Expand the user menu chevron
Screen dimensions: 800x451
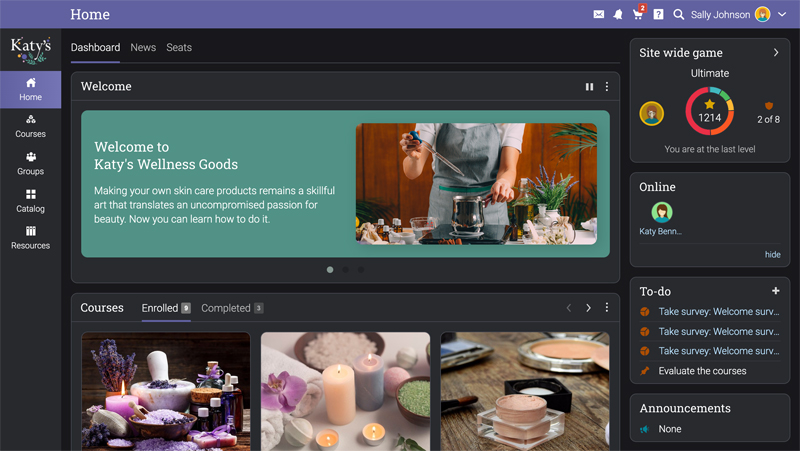782,14
